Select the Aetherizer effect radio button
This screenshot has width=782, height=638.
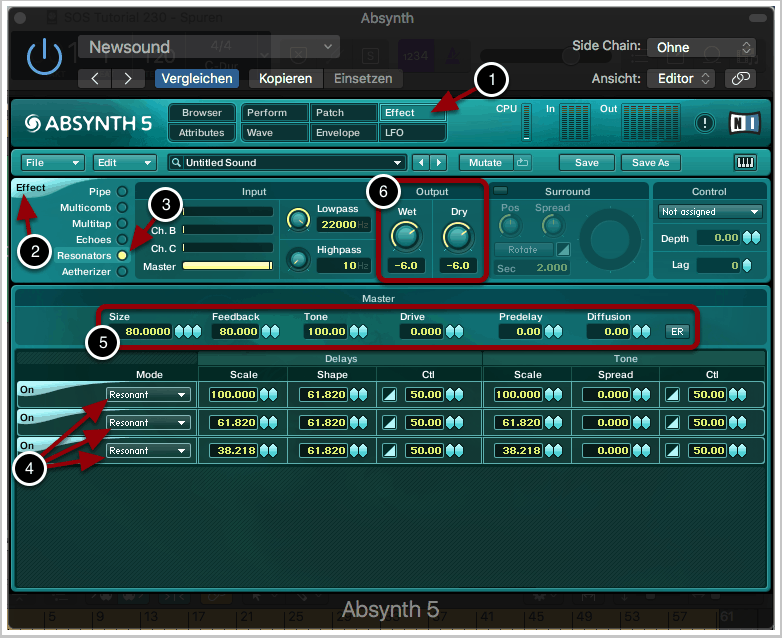[122, 272]
